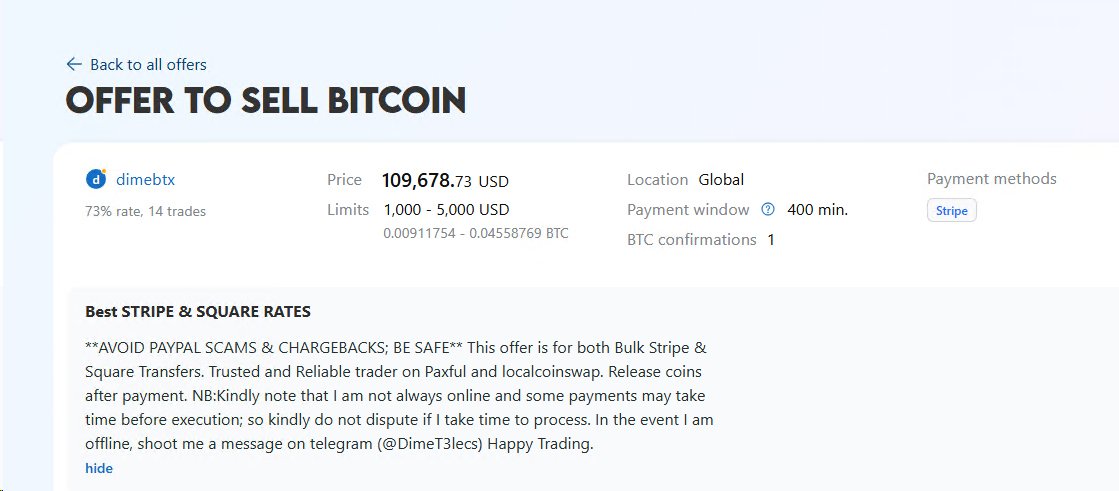Image resolution: width=1119 pixels, height=491 pixels.
Task: Click the 400 min. payment window value
Action: tap(817, 210)
